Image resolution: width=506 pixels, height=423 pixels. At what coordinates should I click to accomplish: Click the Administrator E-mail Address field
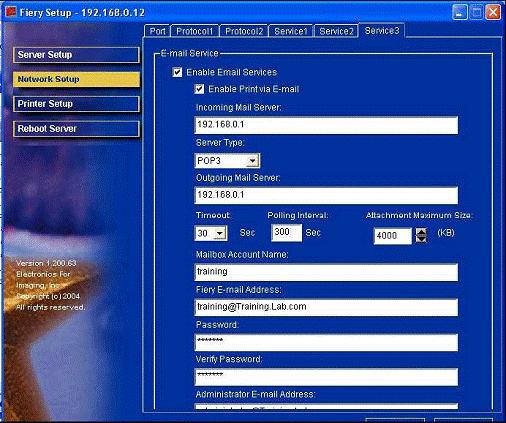click(x=326, y=406)
